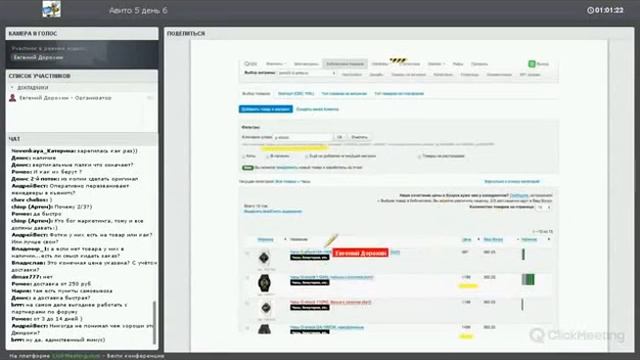Open the Оплата top menu dropdown

436,64
